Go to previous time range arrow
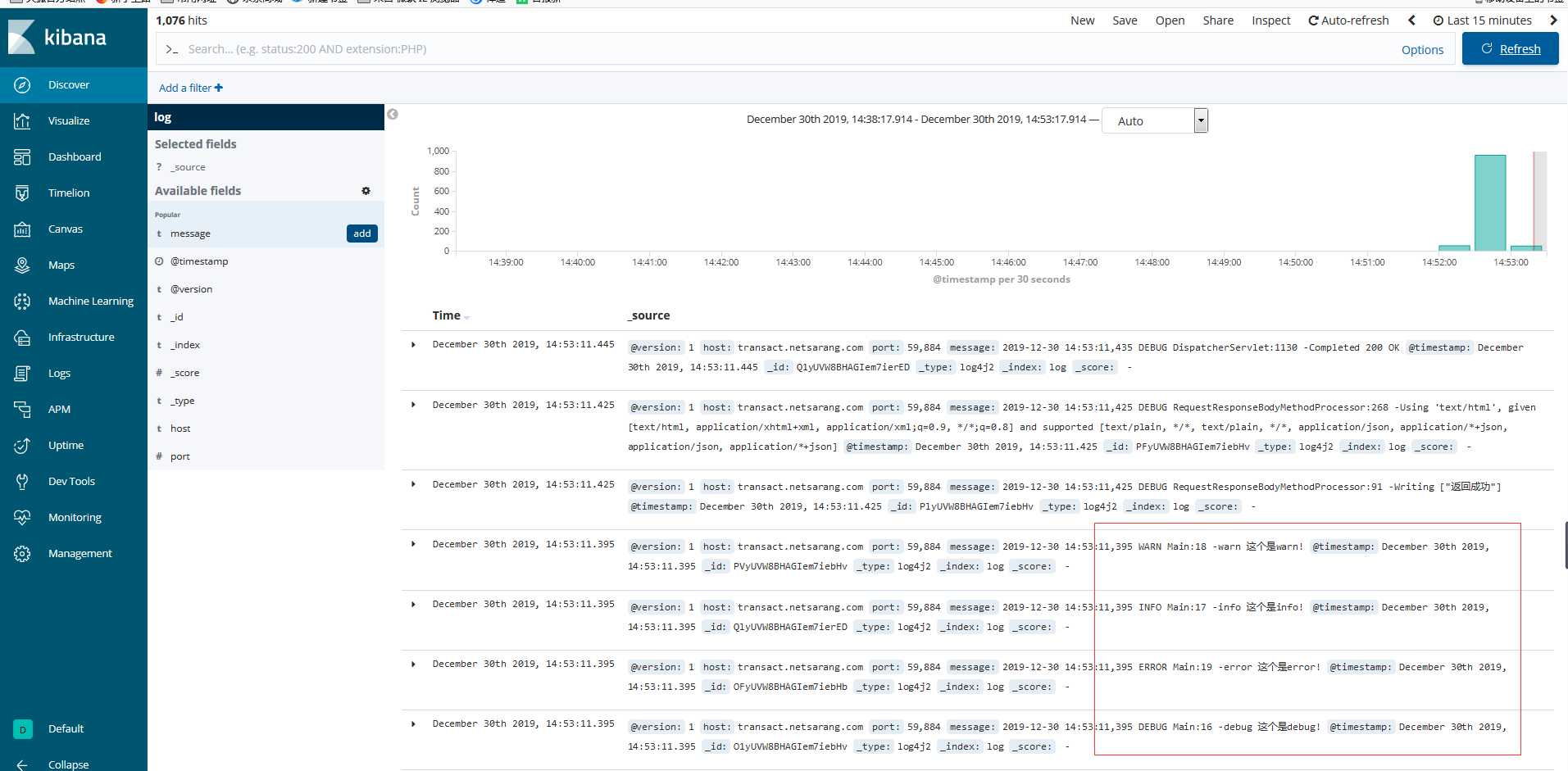This screenshot has width=1568, height=771. (x=1411, y=20)
